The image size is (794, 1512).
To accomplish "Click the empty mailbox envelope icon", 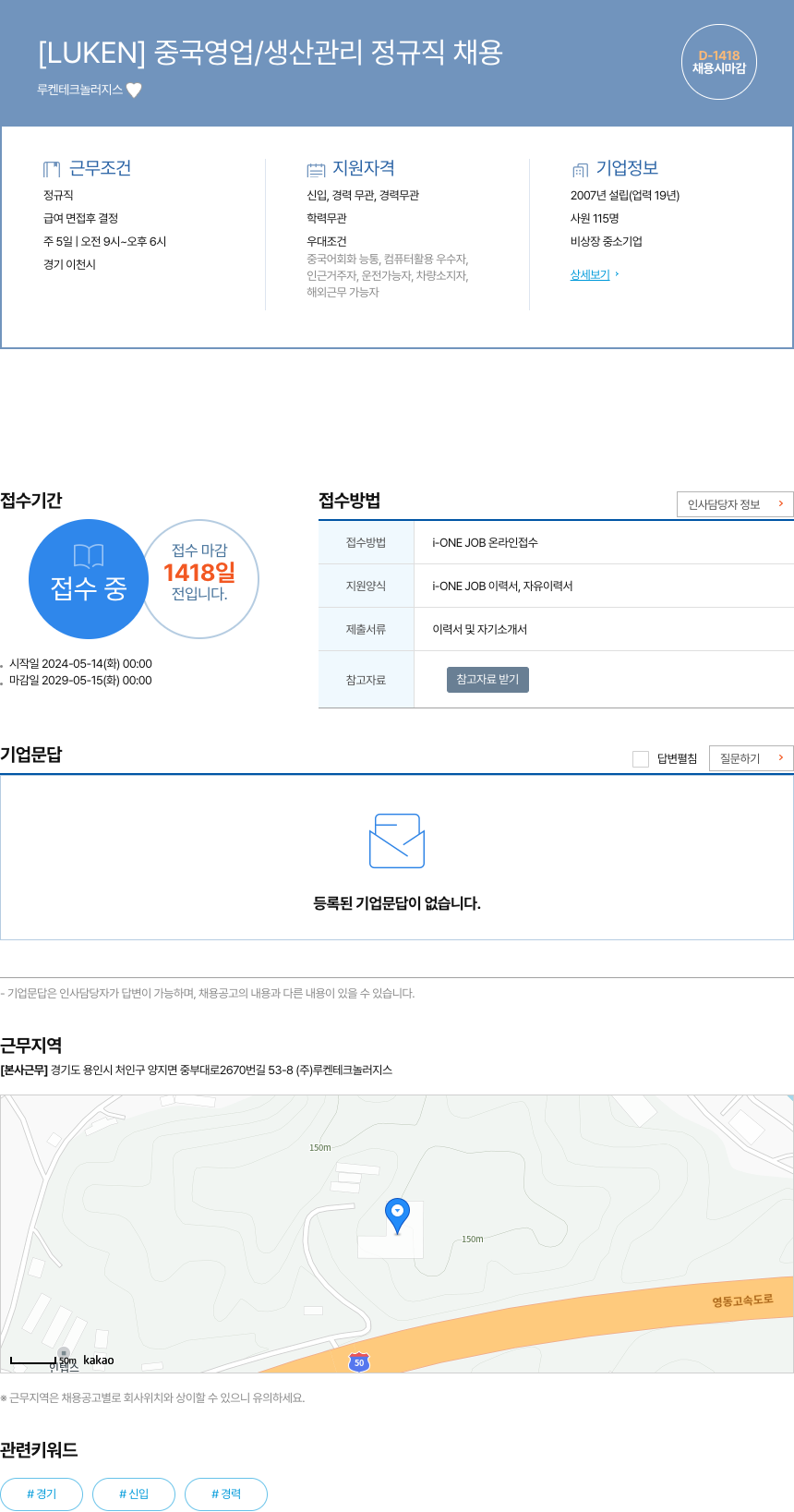I will point(397,841).
